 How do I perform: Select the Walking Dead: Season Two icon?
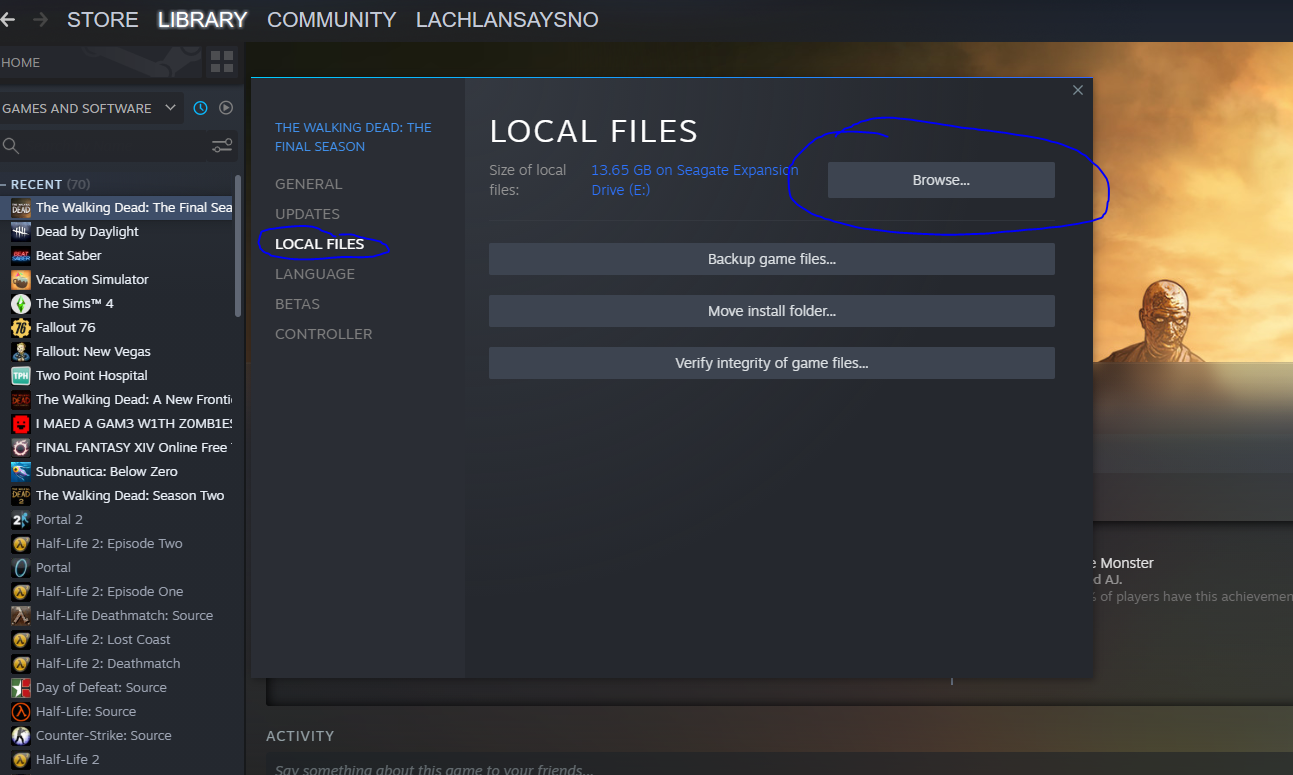tap(21, 495)
